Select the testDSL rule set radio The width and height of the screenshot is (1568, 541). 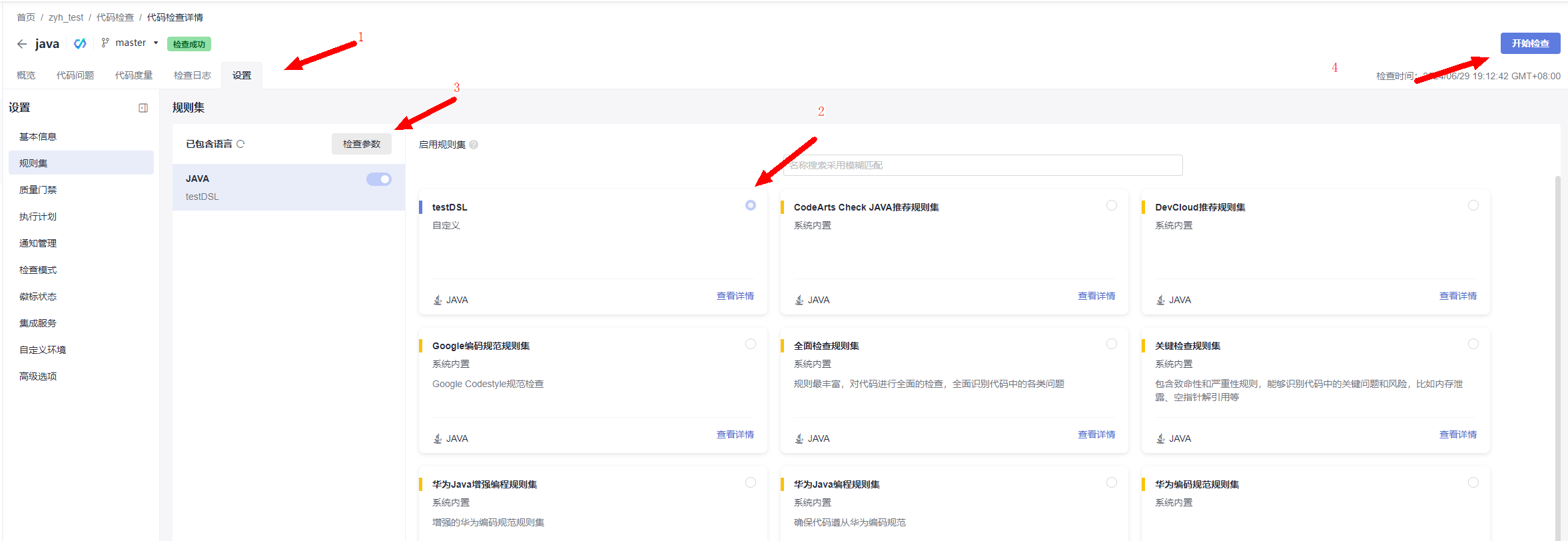(x=751, y=205)
